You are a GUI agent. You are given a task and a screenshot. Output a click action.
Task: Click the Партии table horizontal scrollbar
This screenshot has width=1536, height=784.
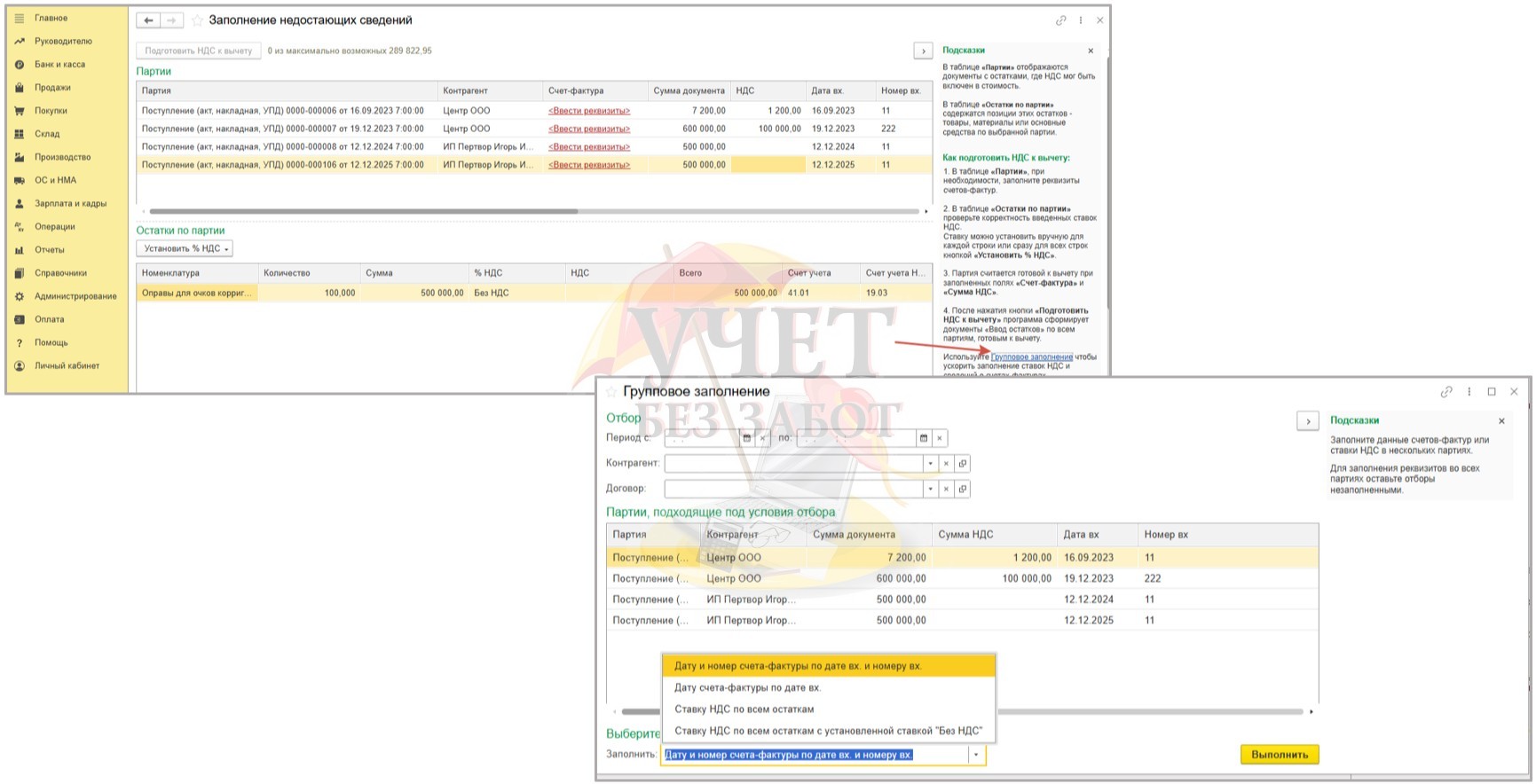point(364,211)
